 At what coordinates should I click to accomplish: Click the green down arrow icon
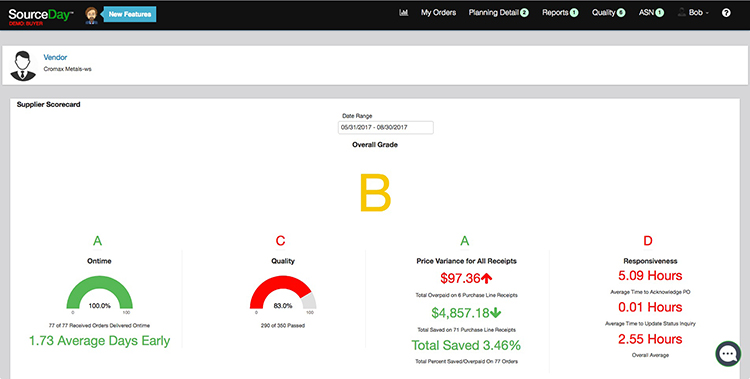496,313
